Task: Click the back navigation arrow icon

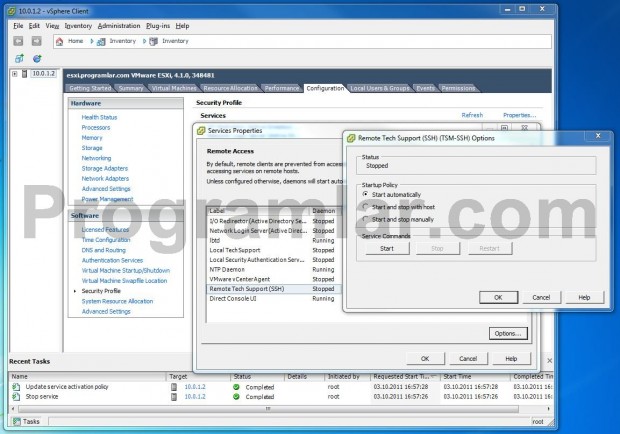Action: pyautogui.click(x=18, y=41)
